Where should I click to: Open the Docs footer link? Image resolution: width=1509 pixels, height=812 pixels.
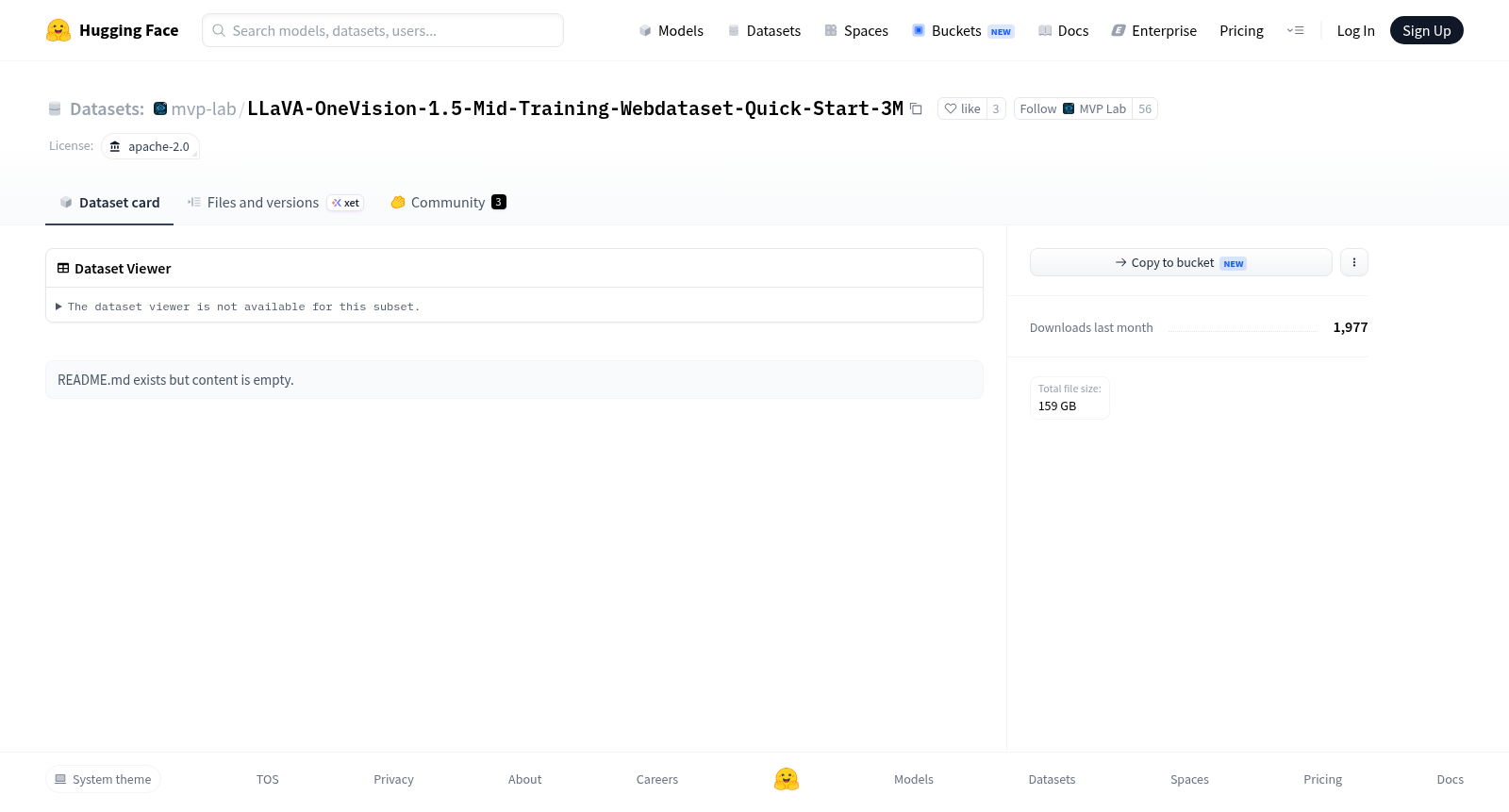pos(1450,779)
